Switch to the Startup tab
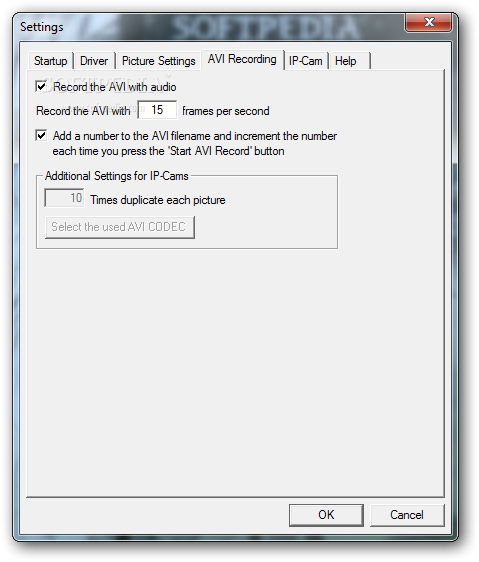The height and width of the screenshot is (562, 479). click(51, 61)
